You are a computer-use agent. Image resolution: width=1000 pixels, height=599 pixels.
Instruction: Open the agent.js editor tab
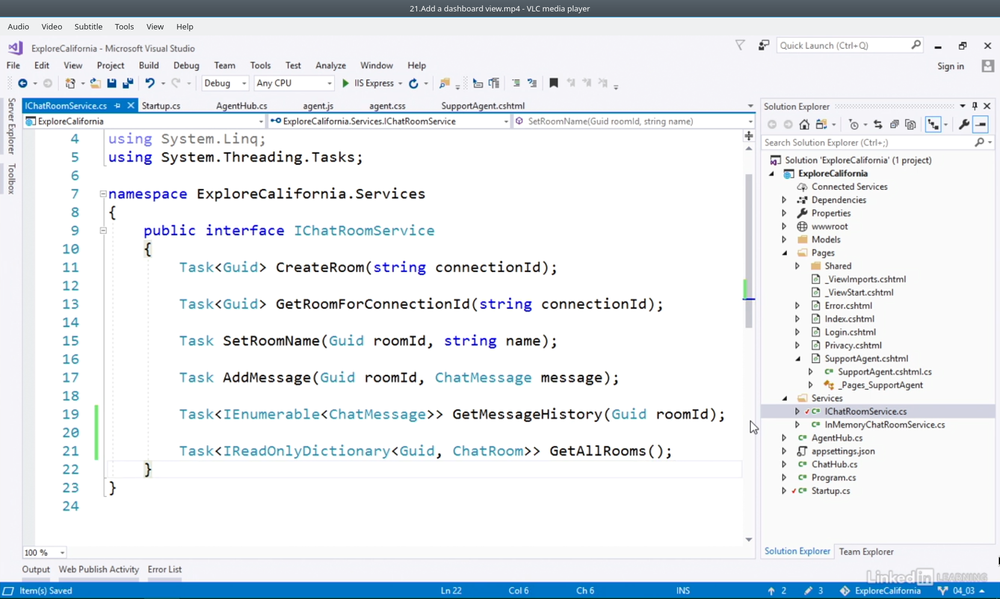tap(318, 106)
